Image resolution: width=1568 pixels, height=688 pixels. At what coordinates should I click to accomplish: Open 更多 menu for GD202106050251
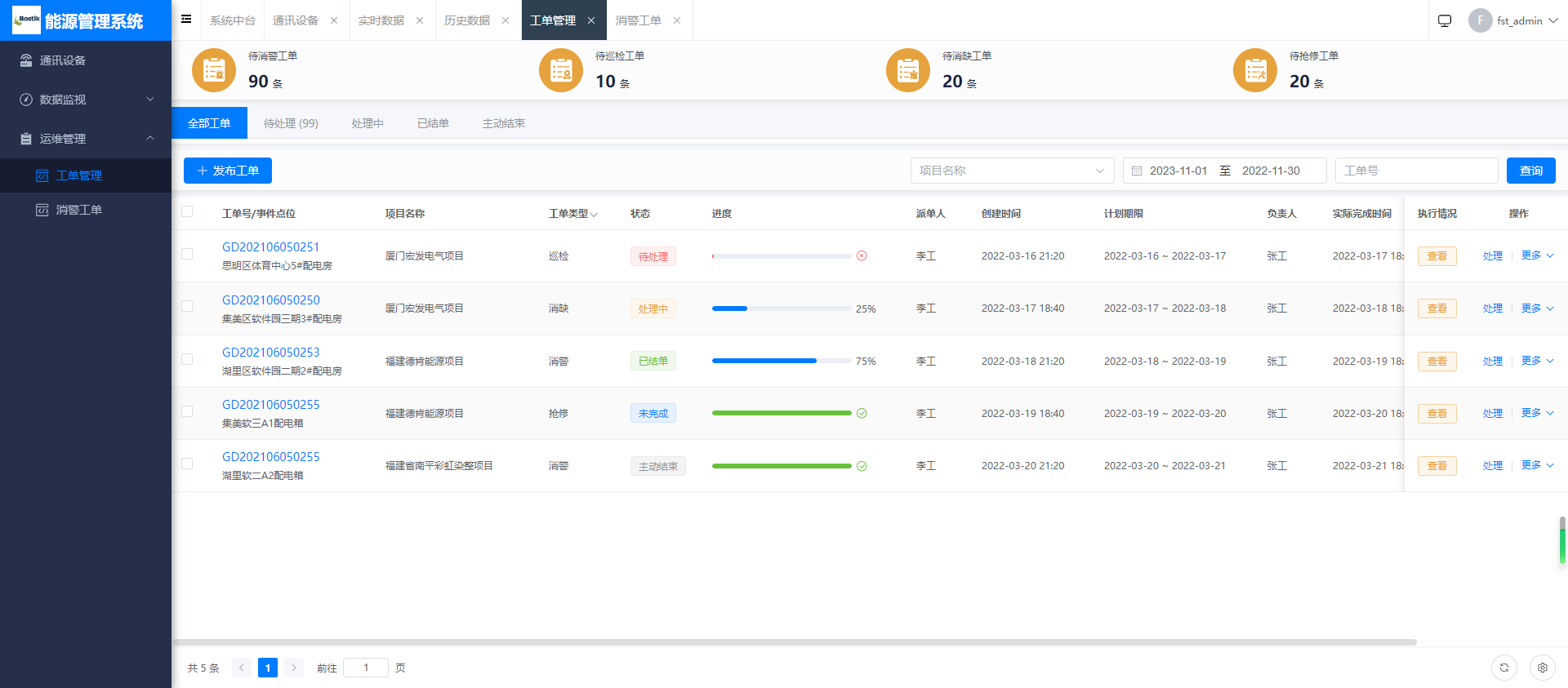1538,255
